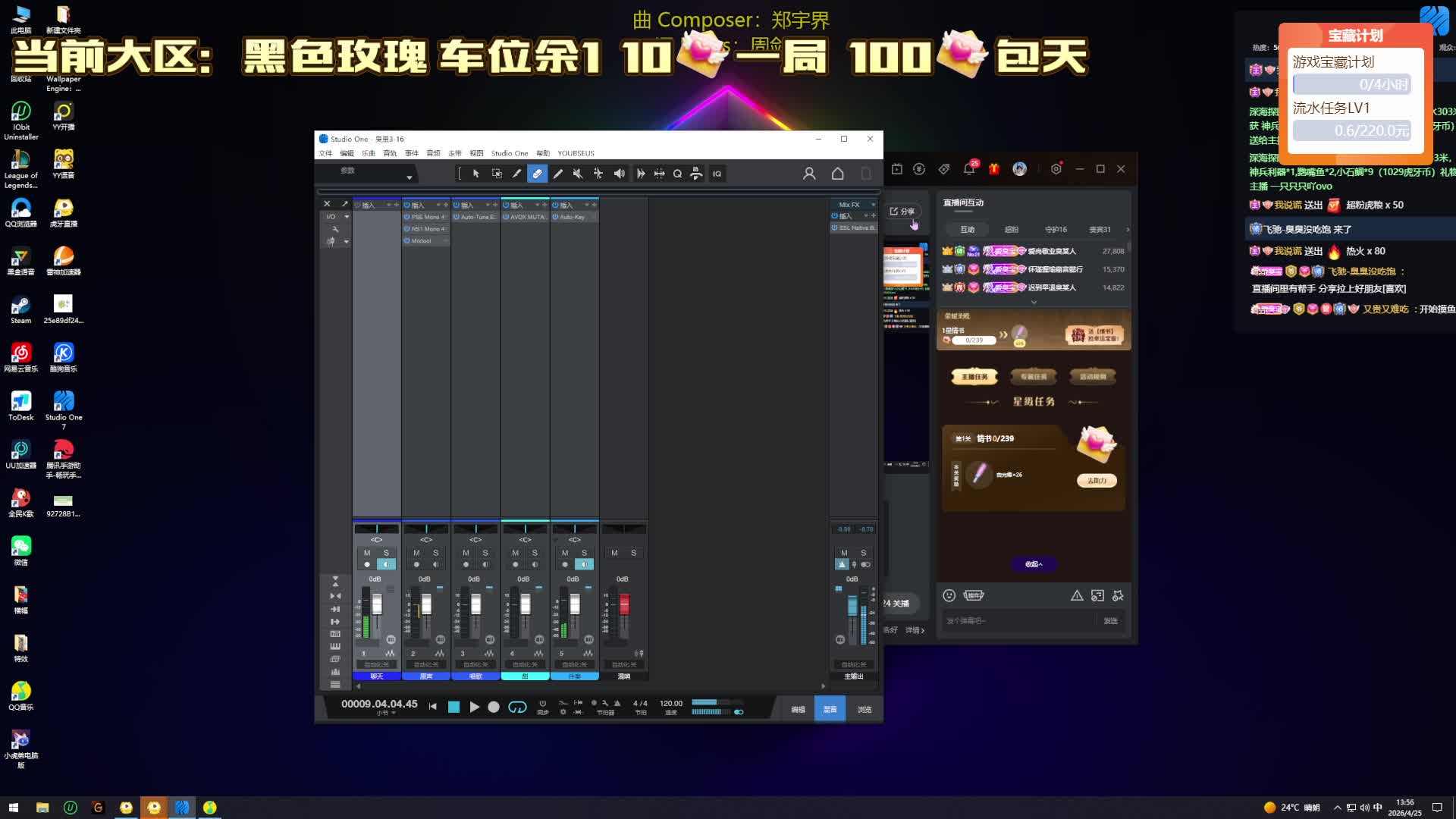Select the Mute tool icon
This screenshot has height=819, width=1456.
(x=578, y=174)
